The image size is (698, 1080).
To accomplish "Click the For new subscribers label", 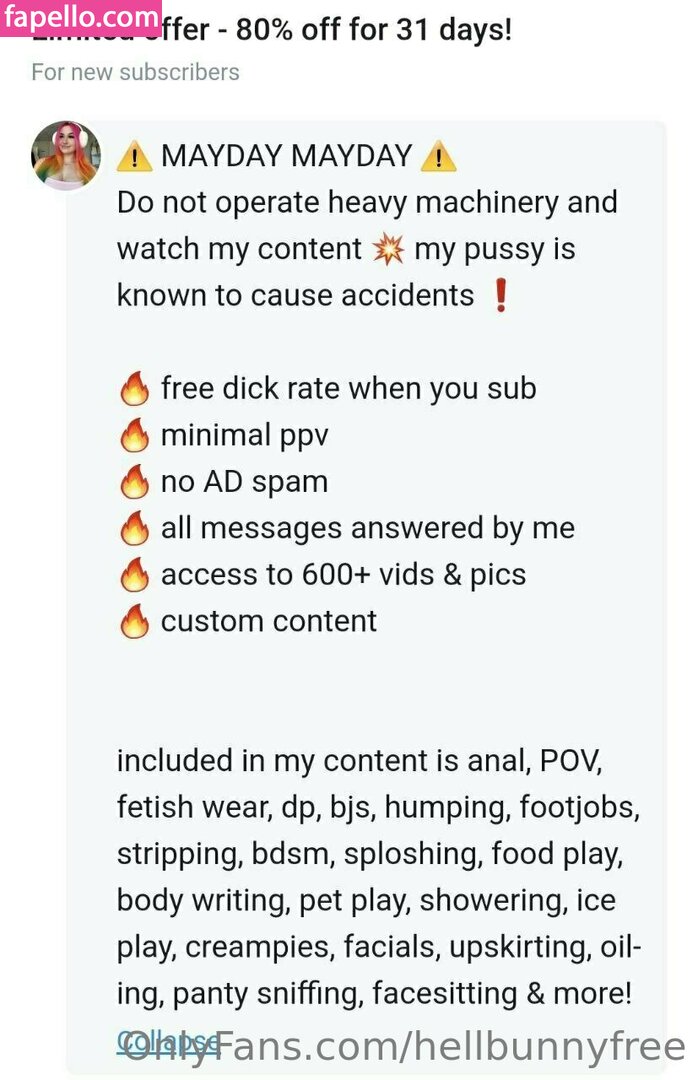I will pyautogui.click(x=135, y=72).
